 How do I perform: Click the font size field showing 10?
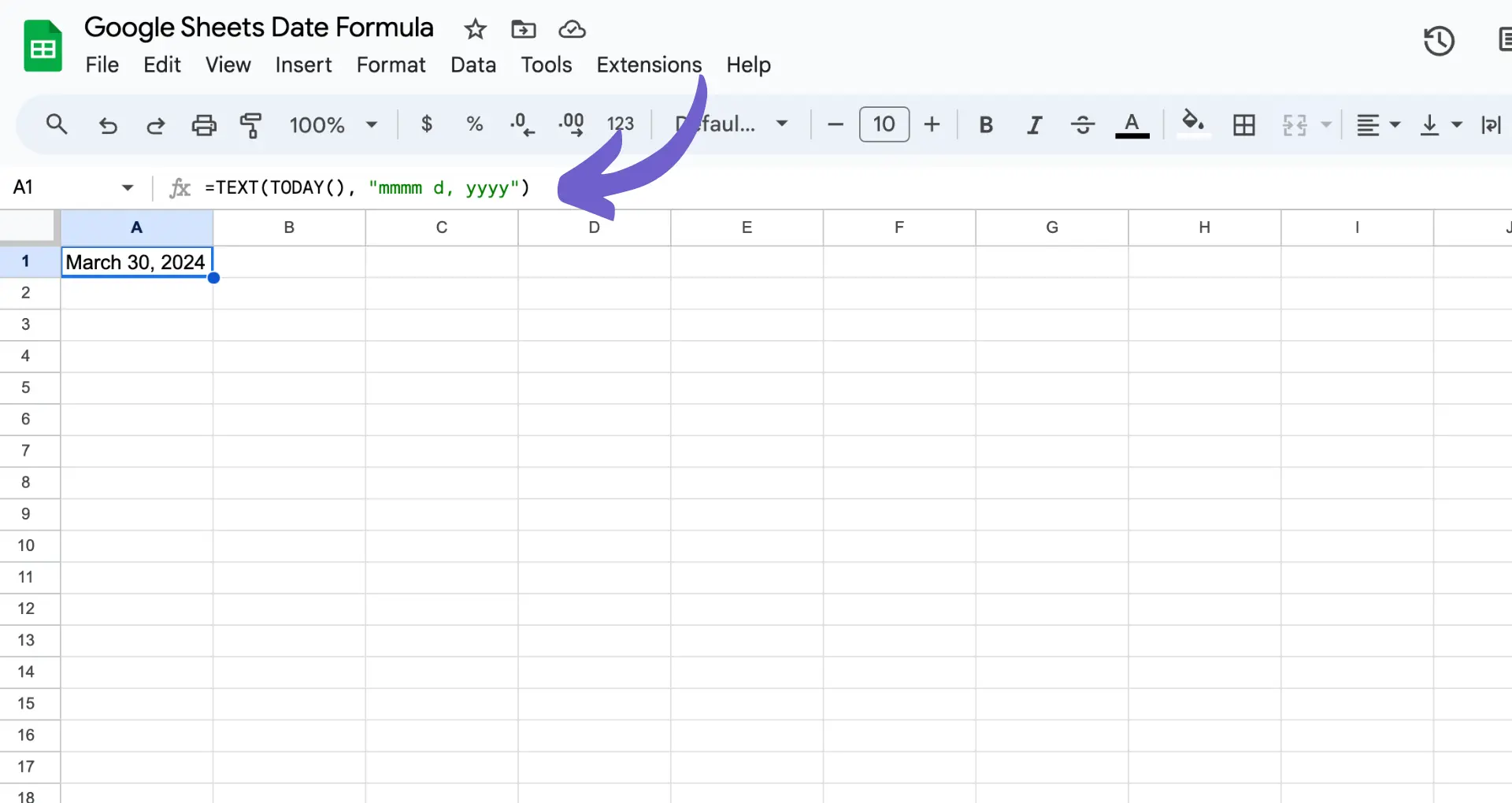click(x=884, y=124)
